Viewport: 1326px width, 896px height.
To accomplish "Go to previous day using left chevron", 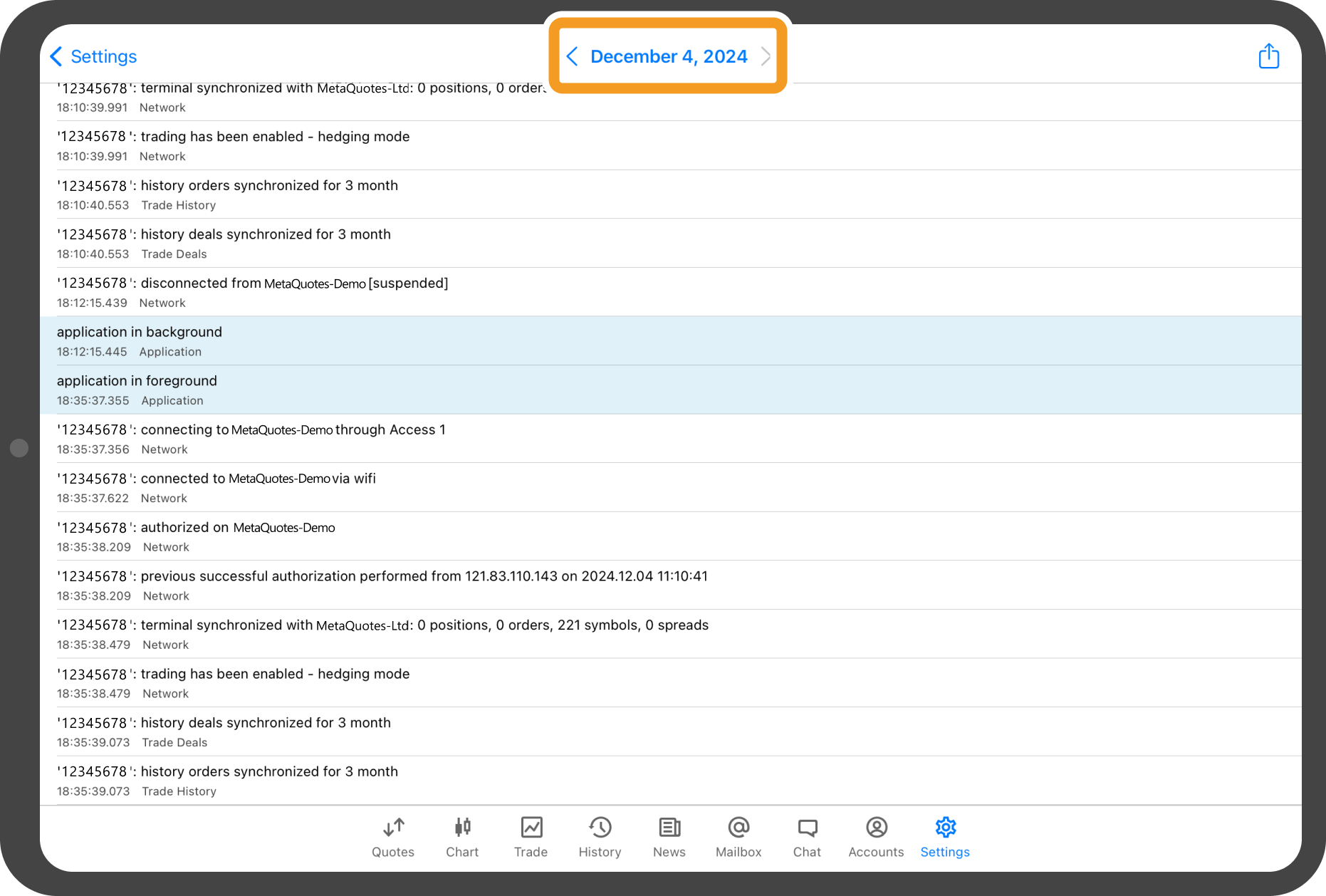I will click(x=572, y=56).
